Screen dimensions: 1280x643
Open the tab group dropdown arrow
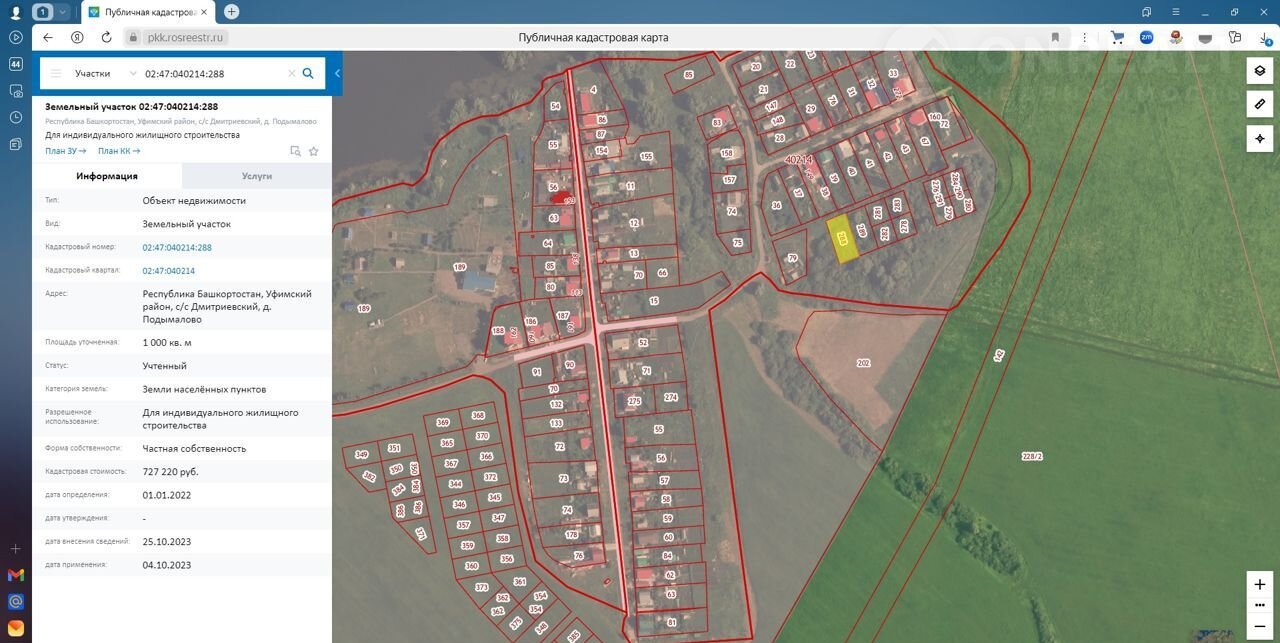pos(63,12)
